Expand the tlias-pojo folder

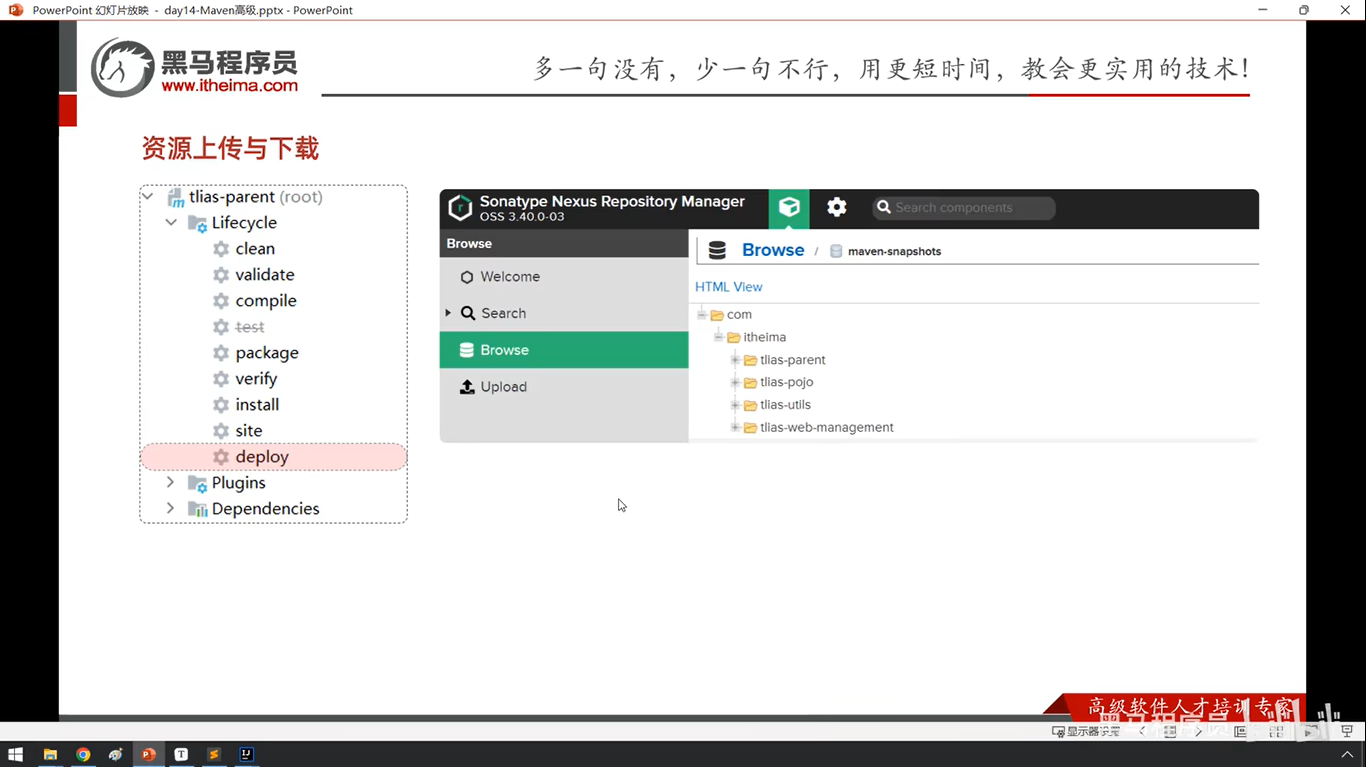735,382
